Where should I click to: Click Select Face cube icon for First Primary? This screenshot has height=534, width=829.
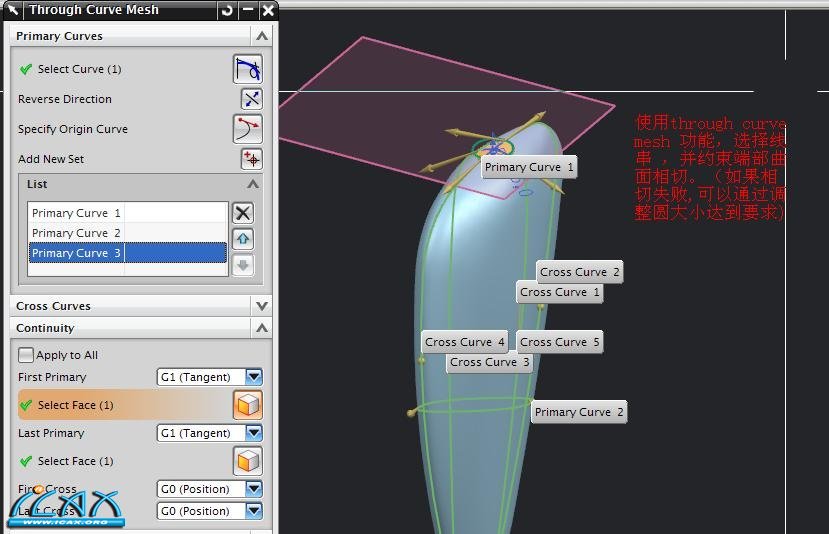247,405
